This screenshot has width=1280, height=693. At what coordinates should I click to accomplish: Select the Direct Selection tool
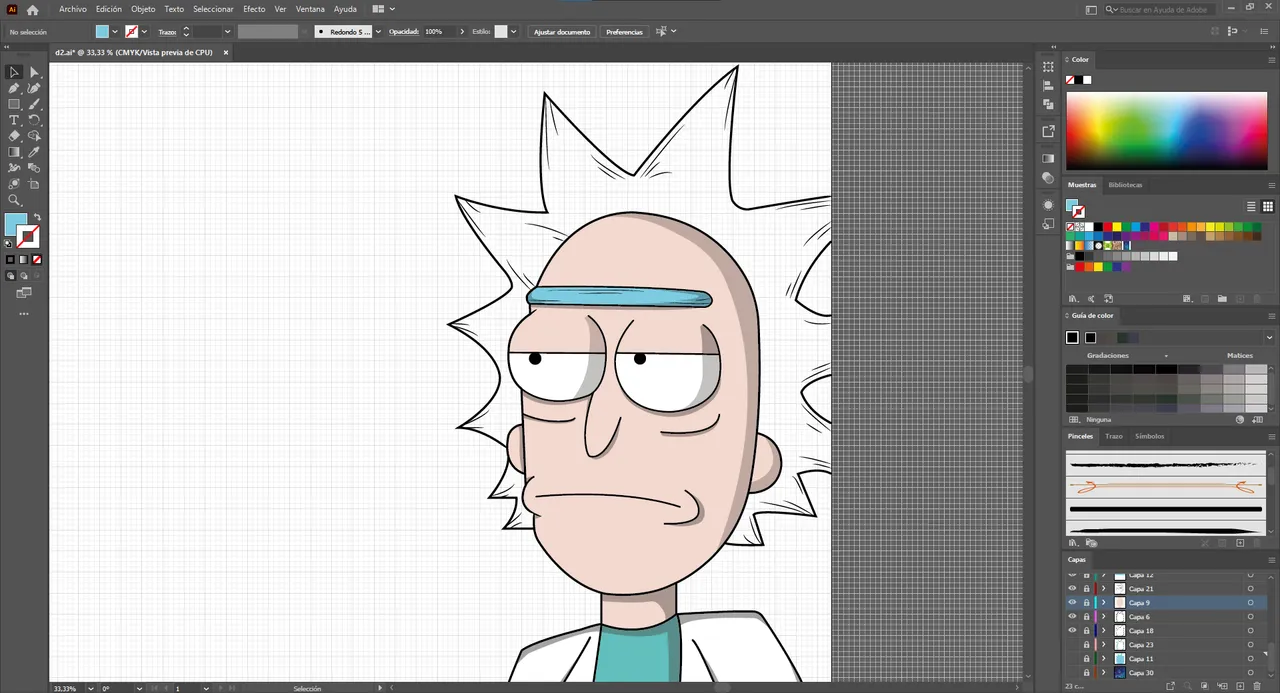coord(34,72)
